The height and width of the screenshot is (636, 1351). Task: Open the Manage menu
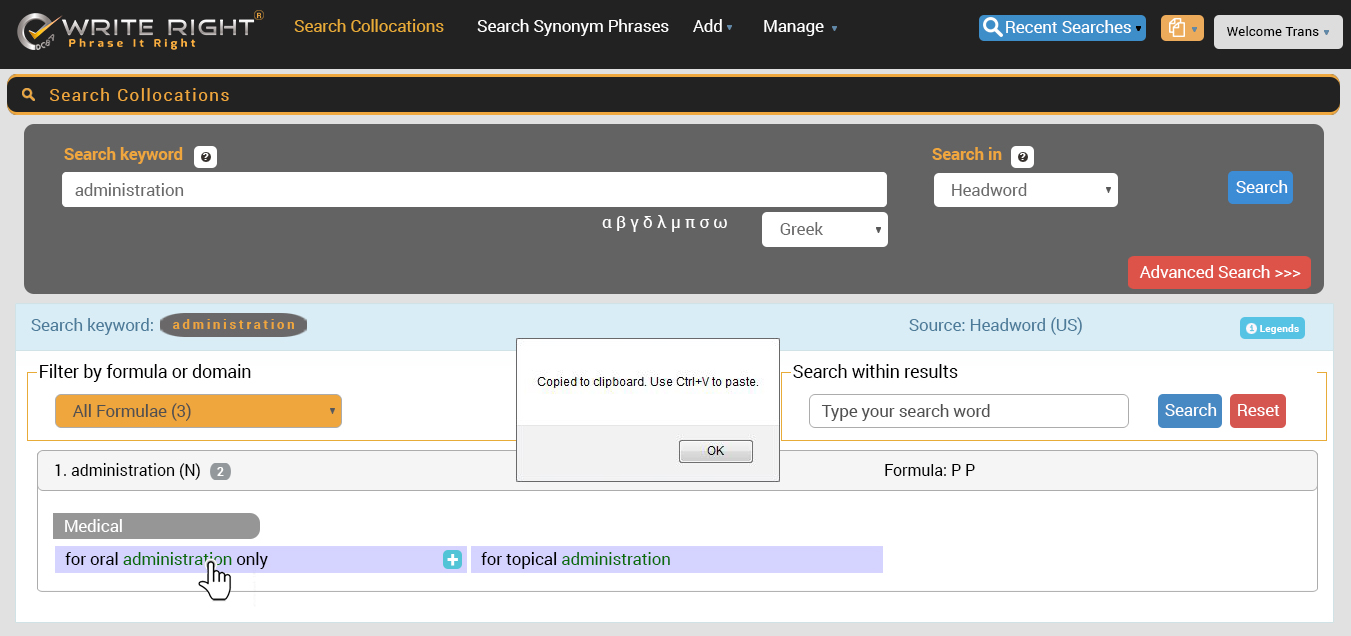pos(799,27)
